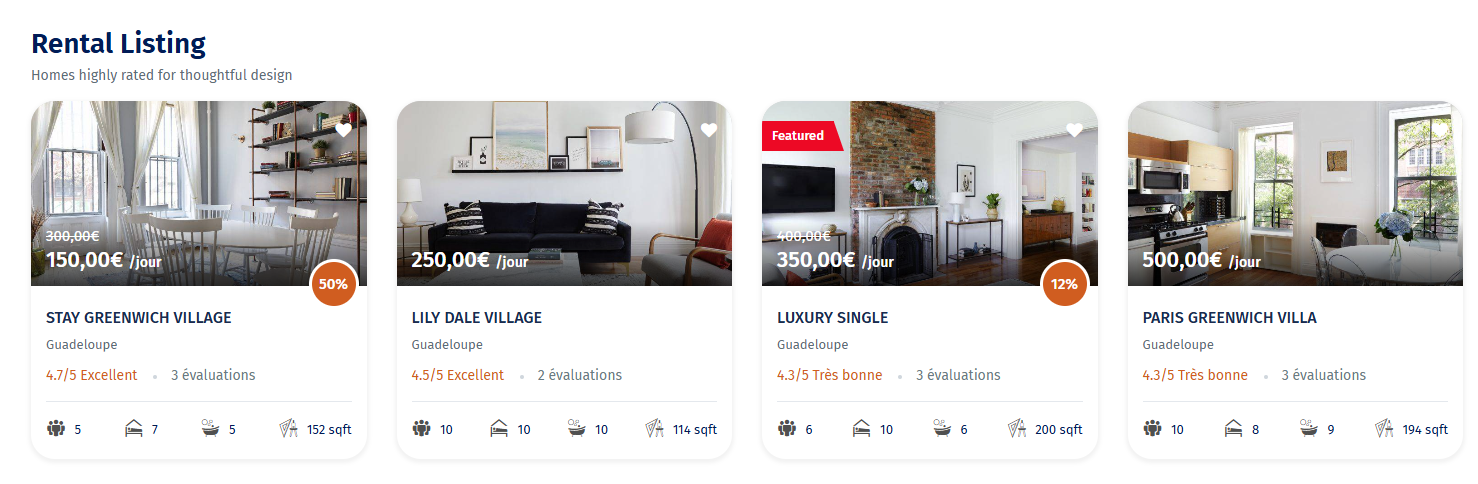The height and width of the screenshot is (484, 1478).
Task: Click the area icon beside 194 sqft
Action: [x=1385, y=429]
